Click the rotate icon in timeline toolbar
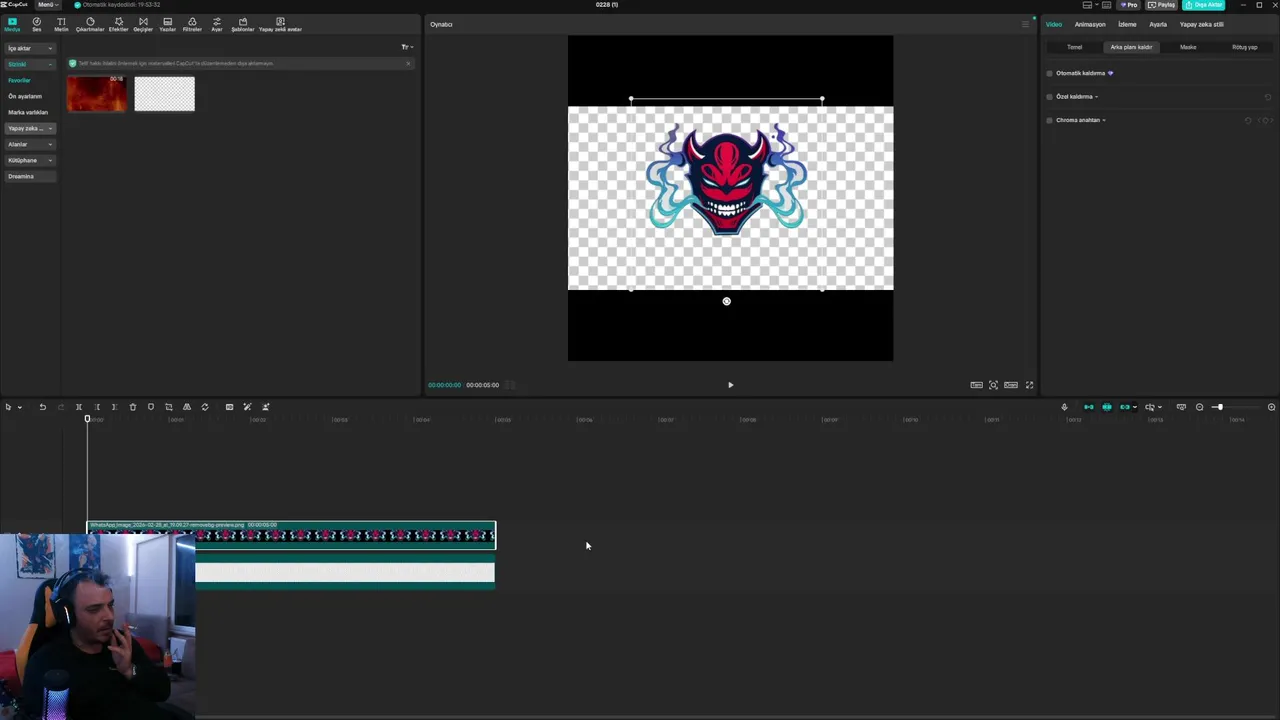Screen dimensions: 1280x720 click(x=205, y=407)
